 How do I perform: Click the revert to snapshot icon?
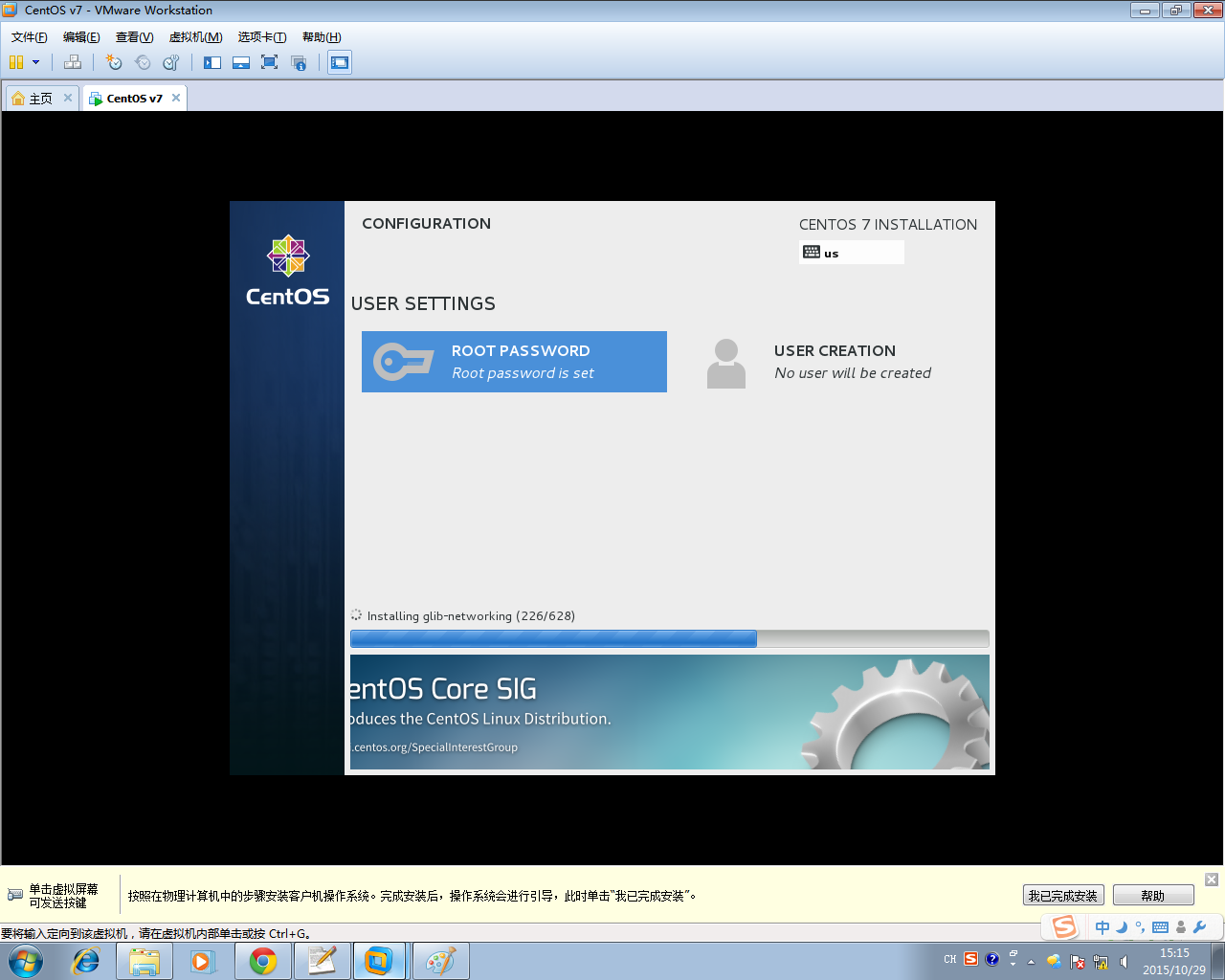tap(143, 62)
